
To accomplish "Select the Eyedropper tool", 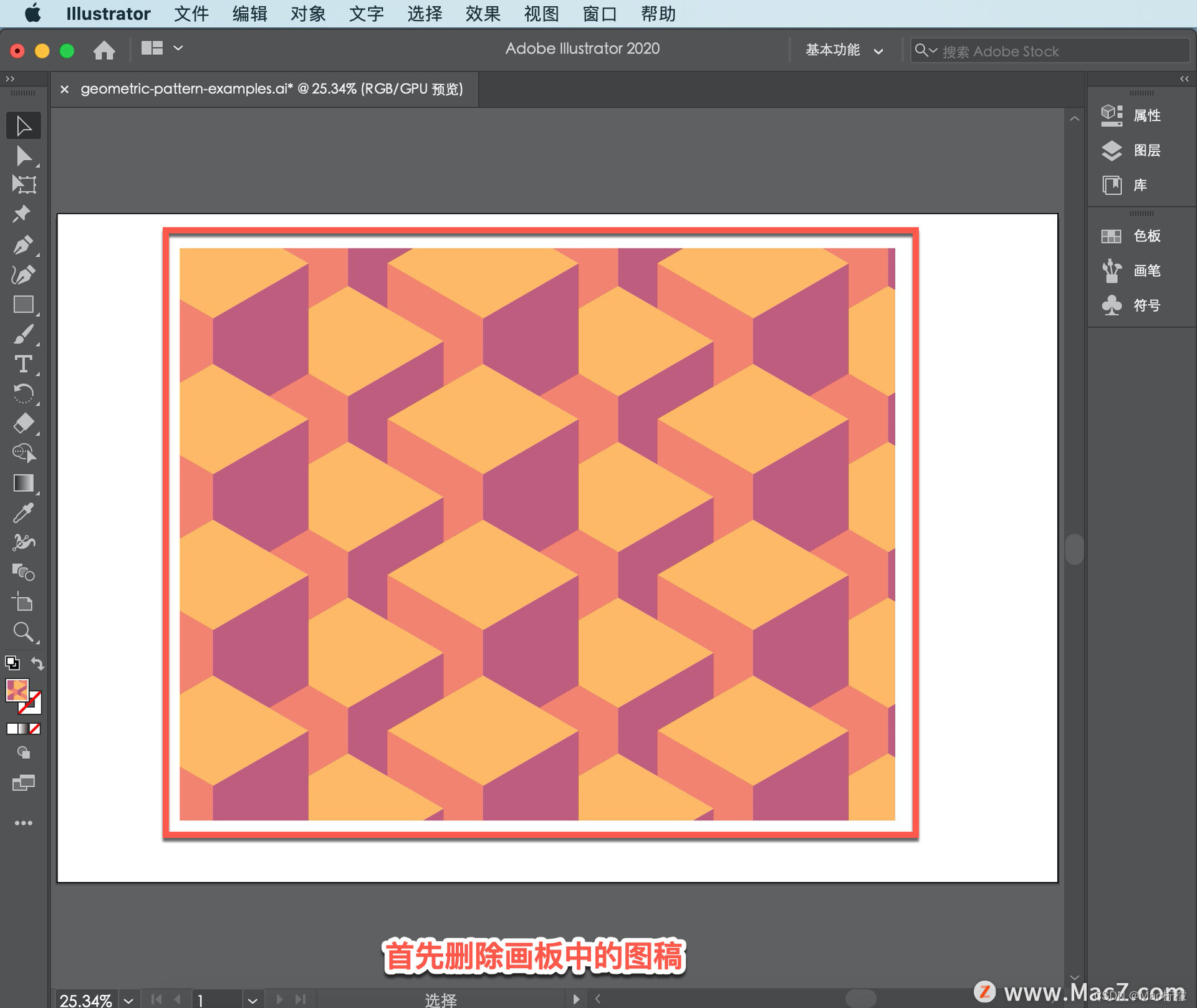I will (23, 513).
